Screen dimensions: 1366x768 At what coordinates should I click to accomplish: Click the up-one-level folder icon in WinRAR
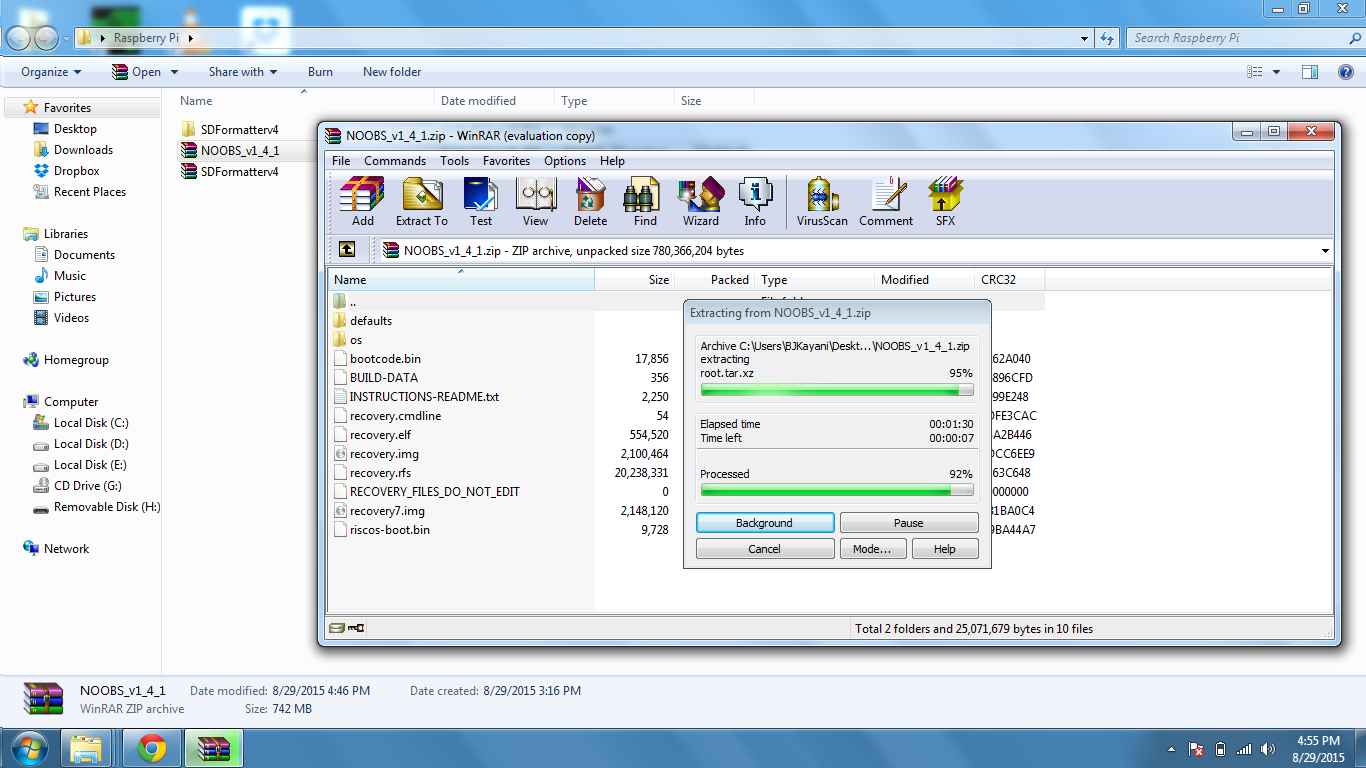(x=346, y=250)
